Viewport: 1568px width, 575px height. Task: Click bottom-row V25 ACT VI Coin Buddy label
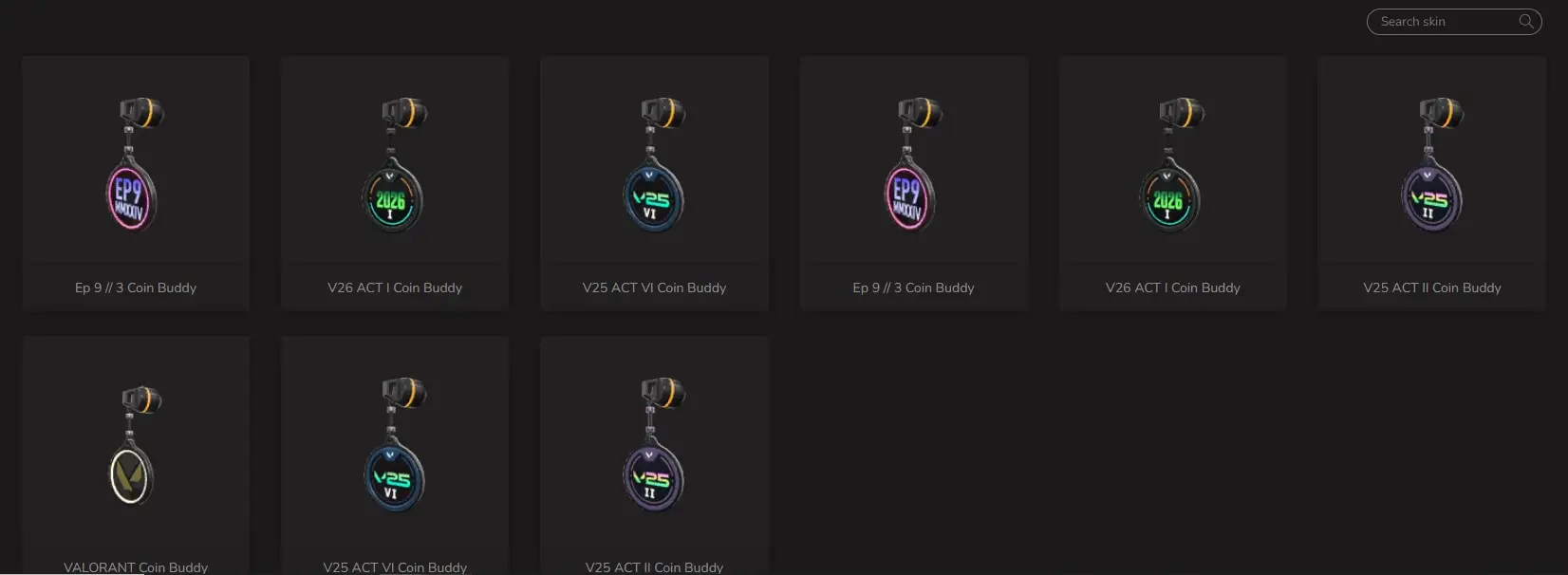[395, 567]
